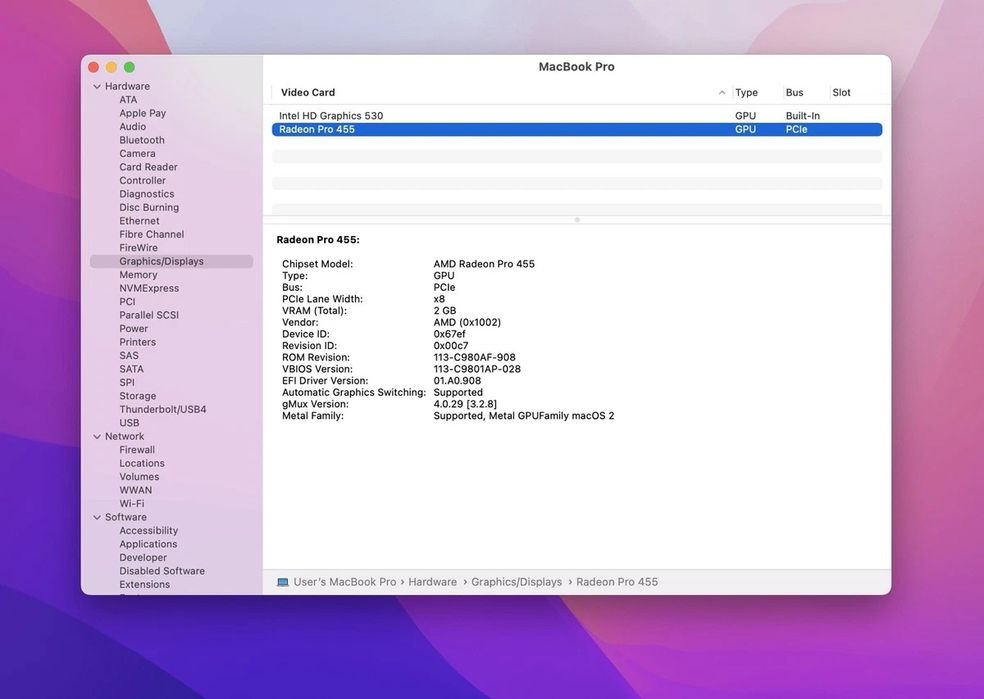
Task: Collapse the Network section chevron
Action: (97, 437)
